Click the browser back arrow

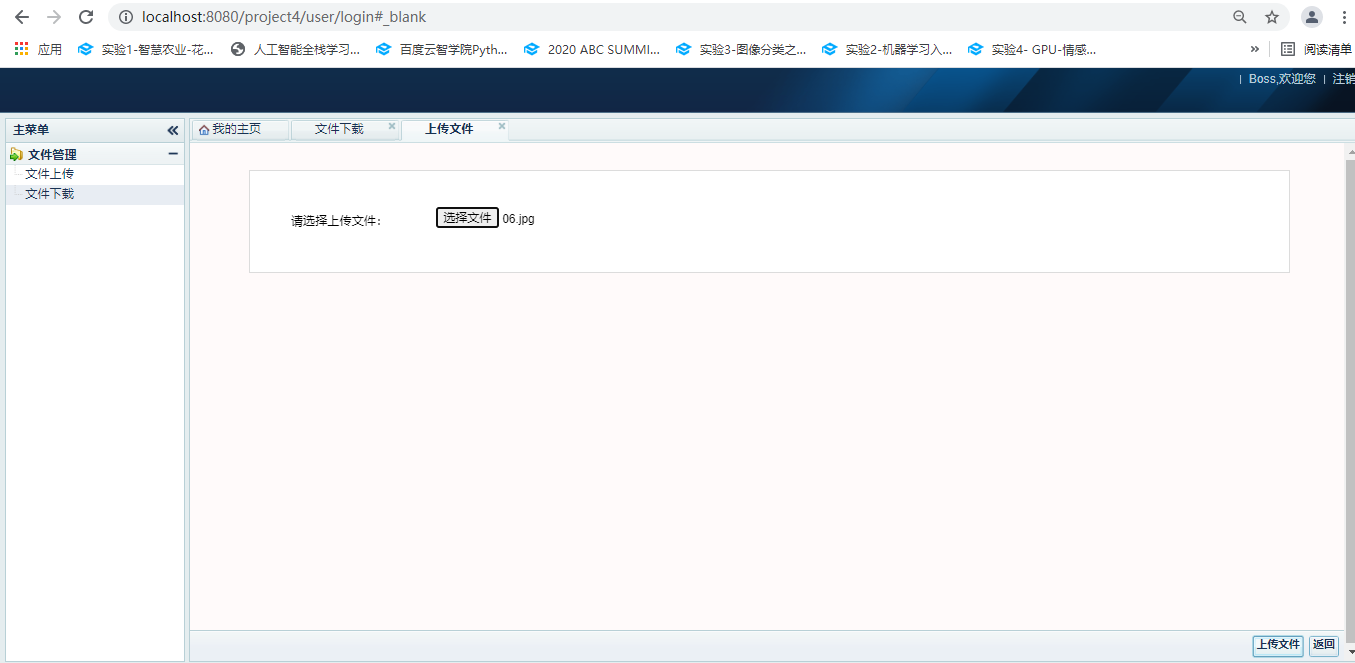22,17
